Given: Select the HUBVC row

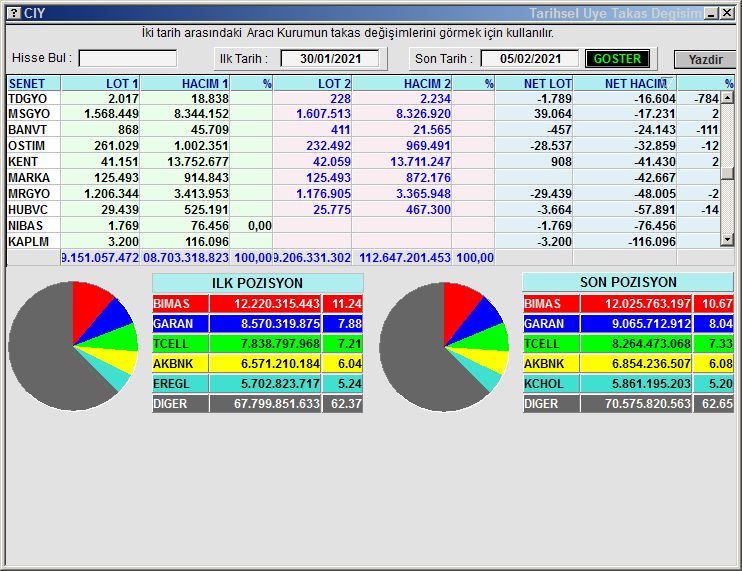Looking at the screenshot, I should (x=363, y=210).
